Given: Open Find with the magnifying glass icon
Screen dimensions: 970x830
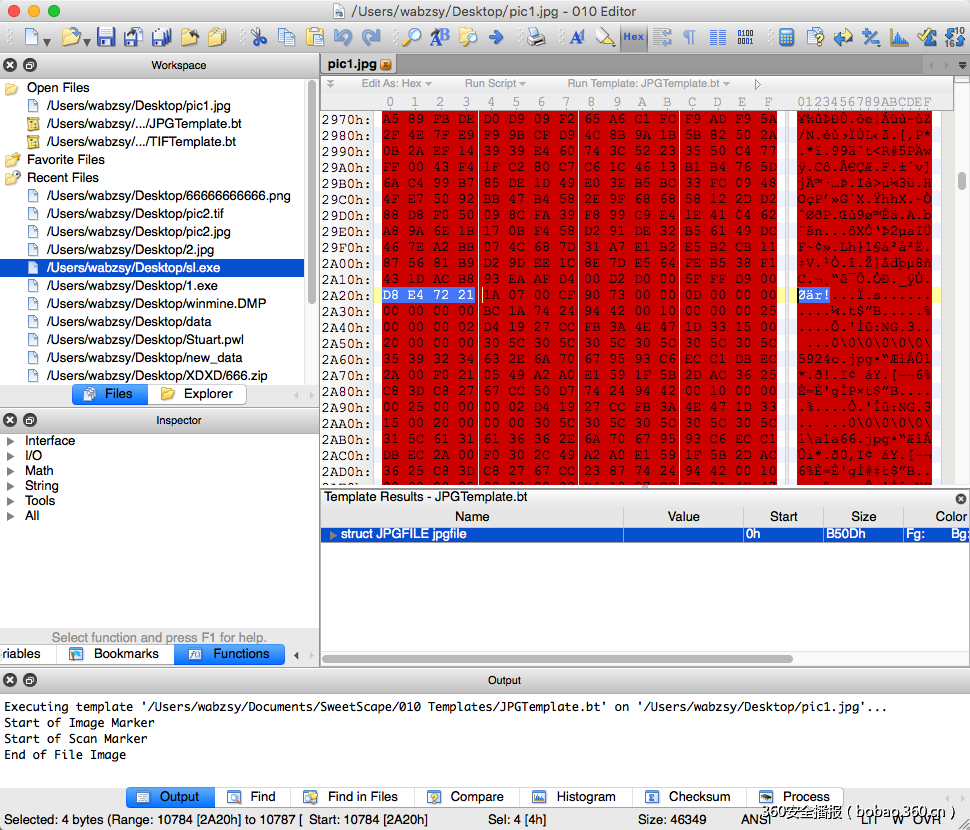Looking at the screenshot, I should pos(411,38).
